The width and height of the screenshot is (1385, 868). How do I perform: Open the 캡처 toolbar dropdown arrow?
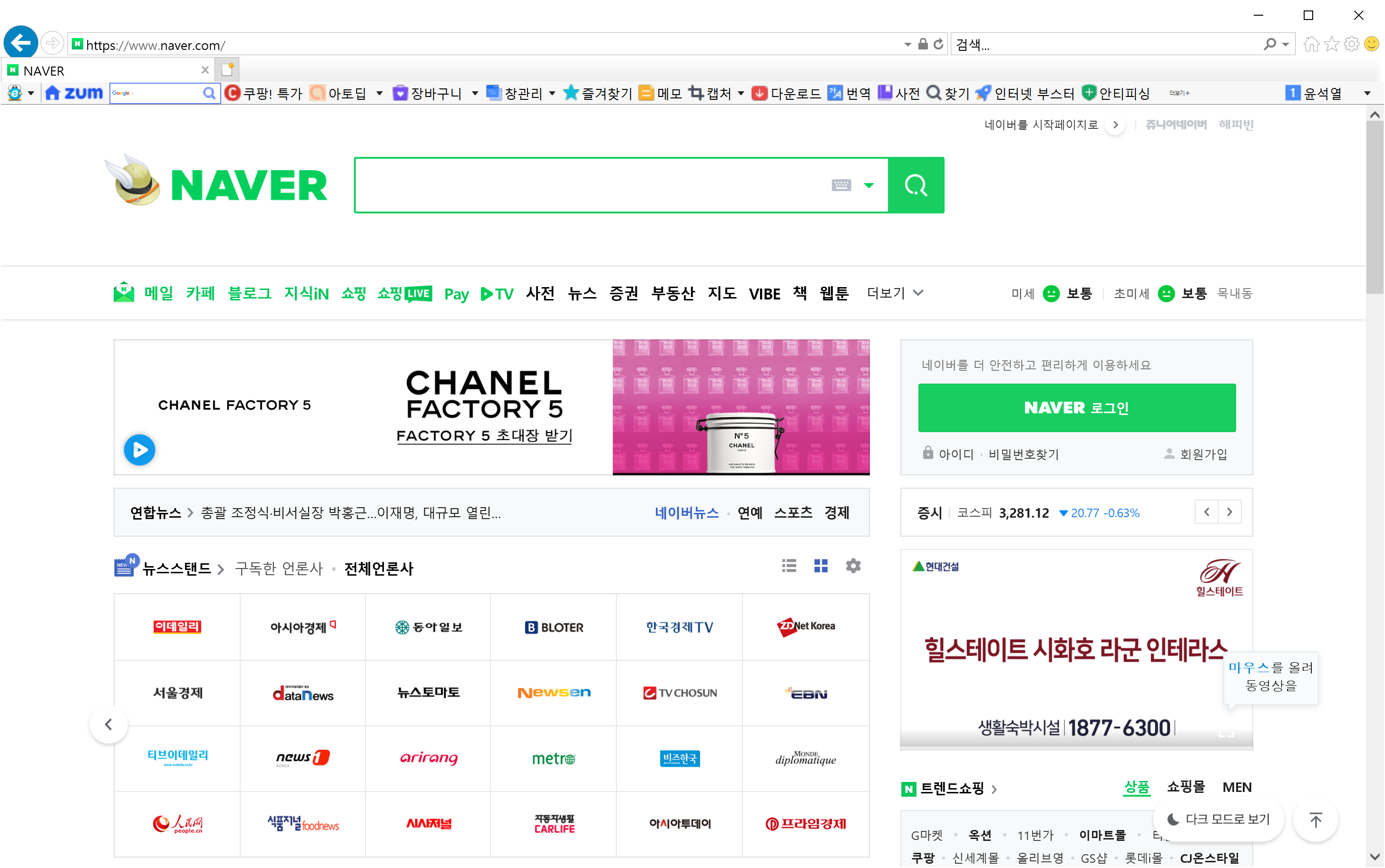741,93
